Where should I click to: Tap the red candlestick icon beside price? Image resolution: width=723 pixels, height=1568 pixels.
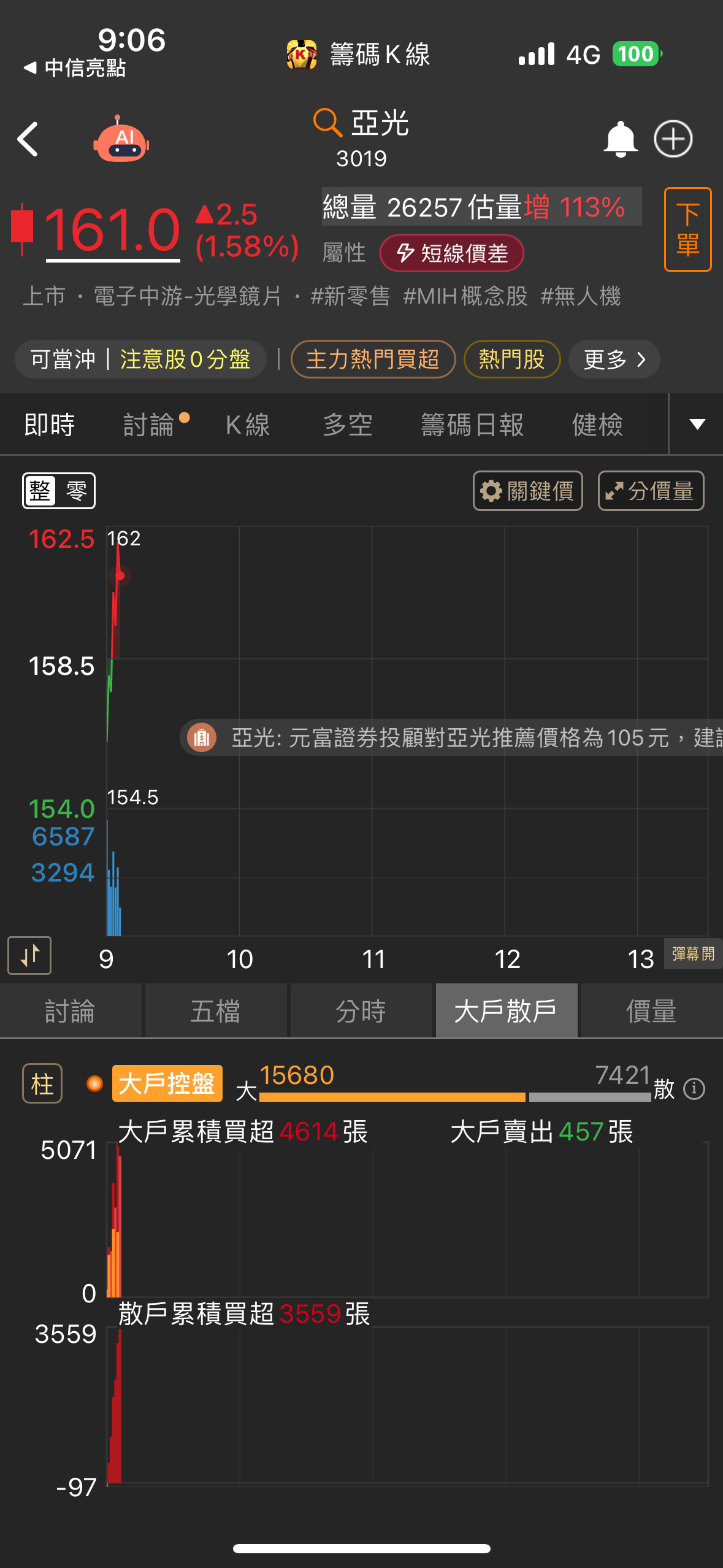pos(22,229)
